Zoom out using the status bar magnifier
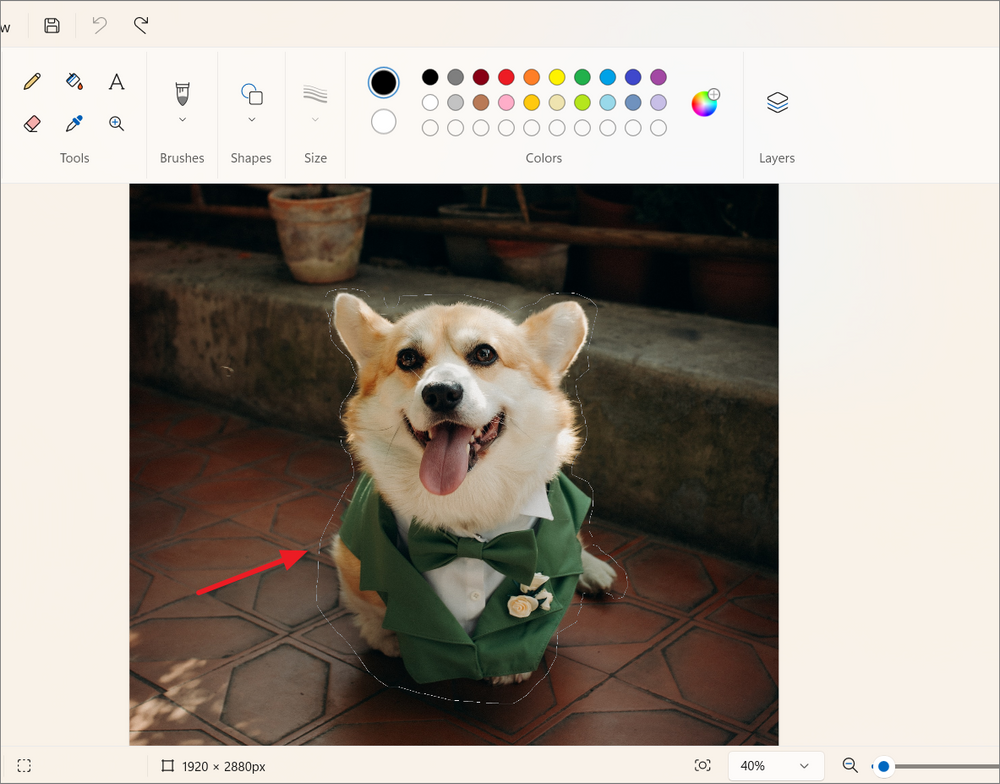The width and height of the screenshot is (1000, 784). pyautogui.click(x=849, y=766)
